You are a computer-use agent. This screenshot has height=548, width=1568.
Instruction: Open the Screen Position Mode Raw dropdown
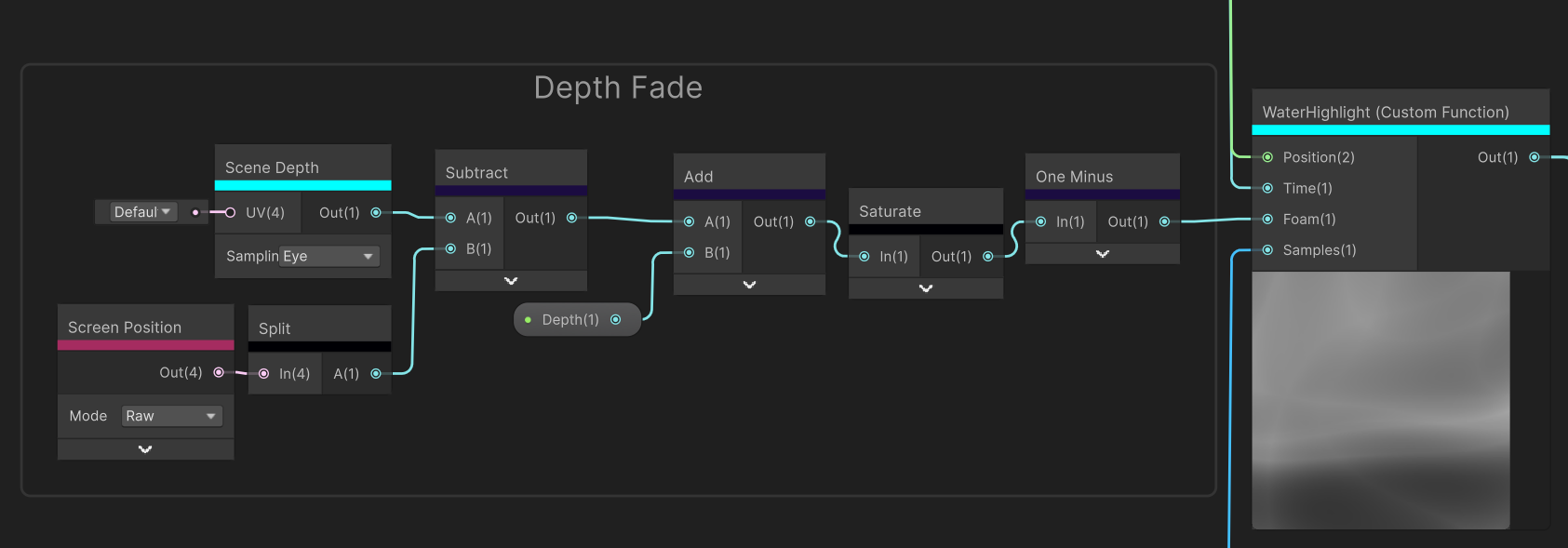171,416
